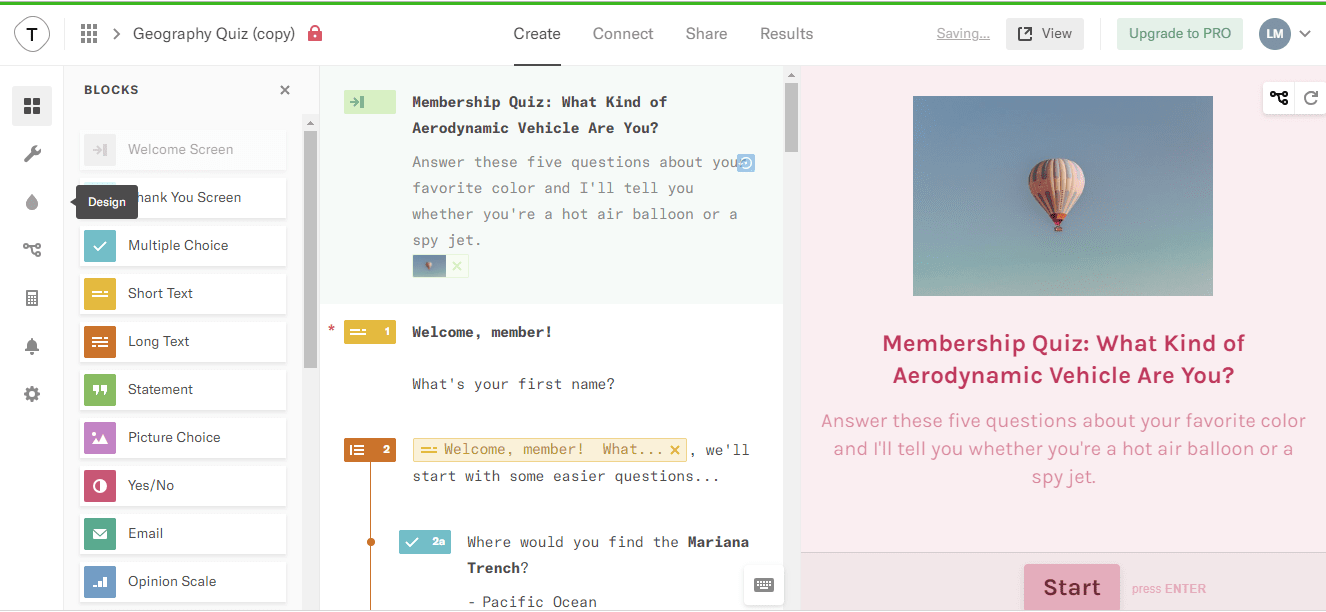Open the Notifications bell sidebar icon
Viewport: 1326px width, 612px height.
32,346
